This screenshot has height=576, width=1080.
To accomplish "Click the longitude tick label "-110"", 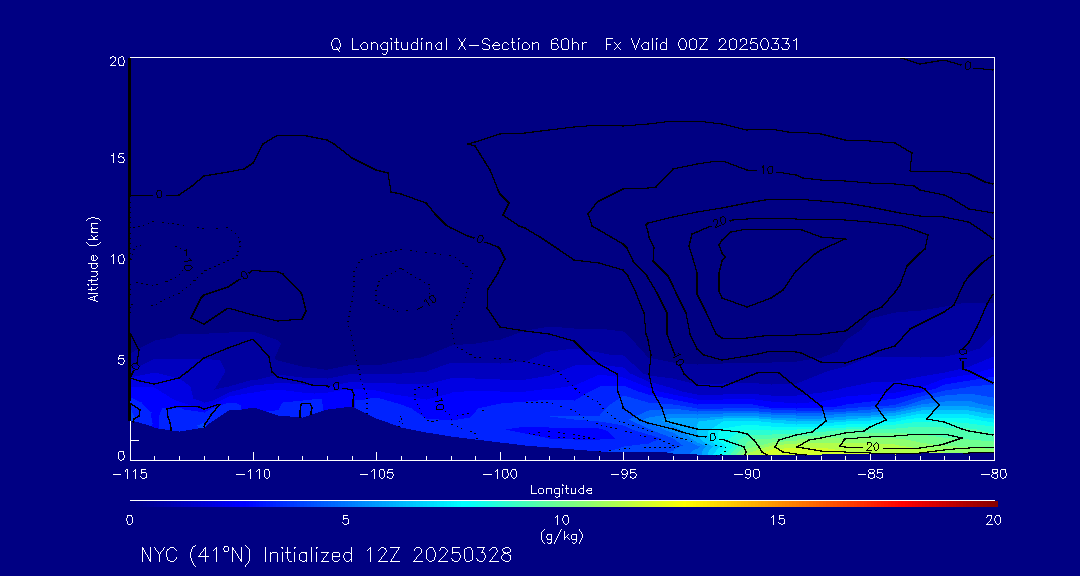I will (253, 475).
